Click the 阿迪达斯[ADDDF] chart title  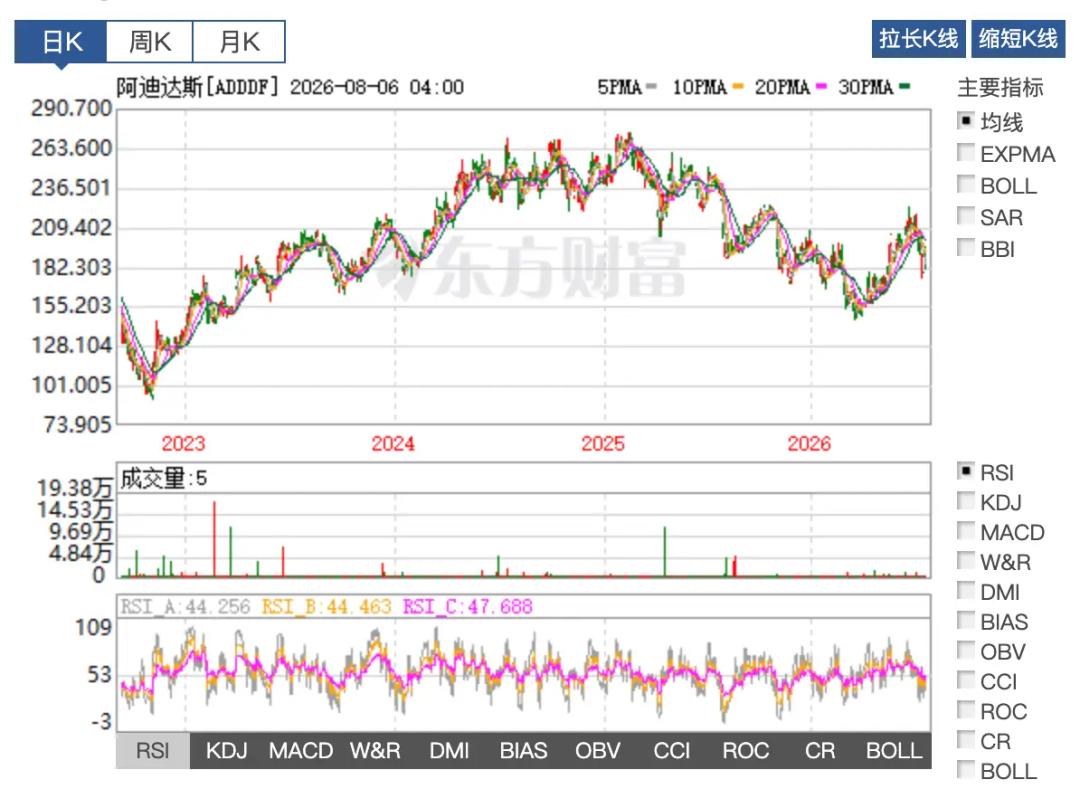coord(198,87)
